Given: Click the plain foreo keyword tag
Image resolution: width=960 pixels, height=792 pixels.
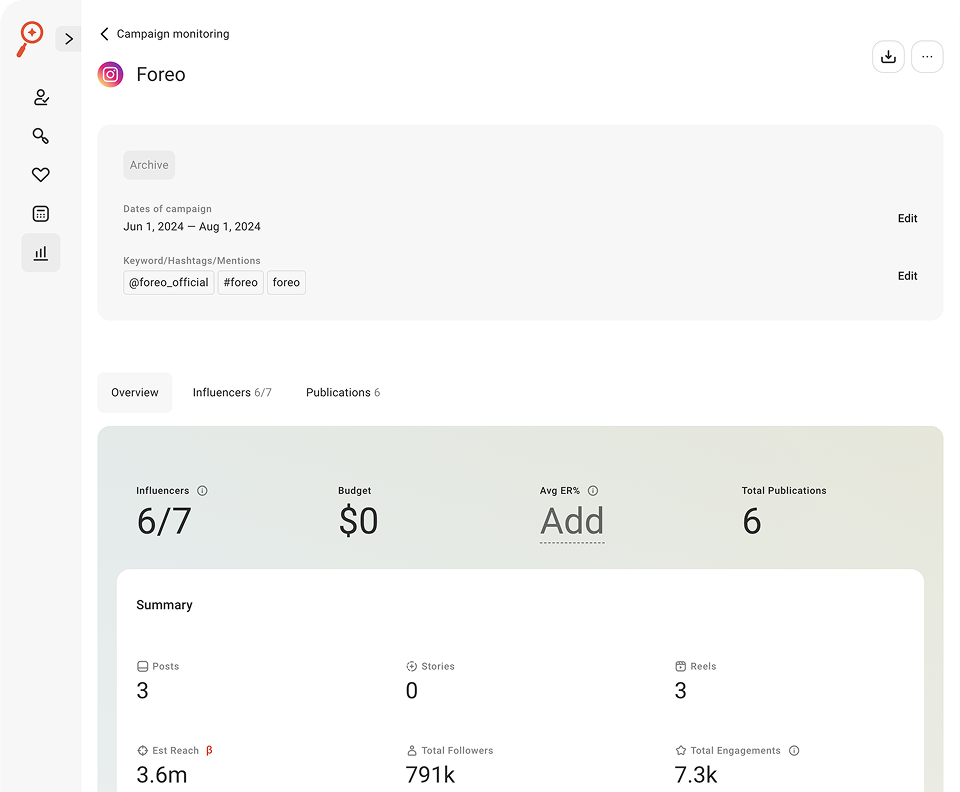Looking at the screenshot, I should (287, 283).
